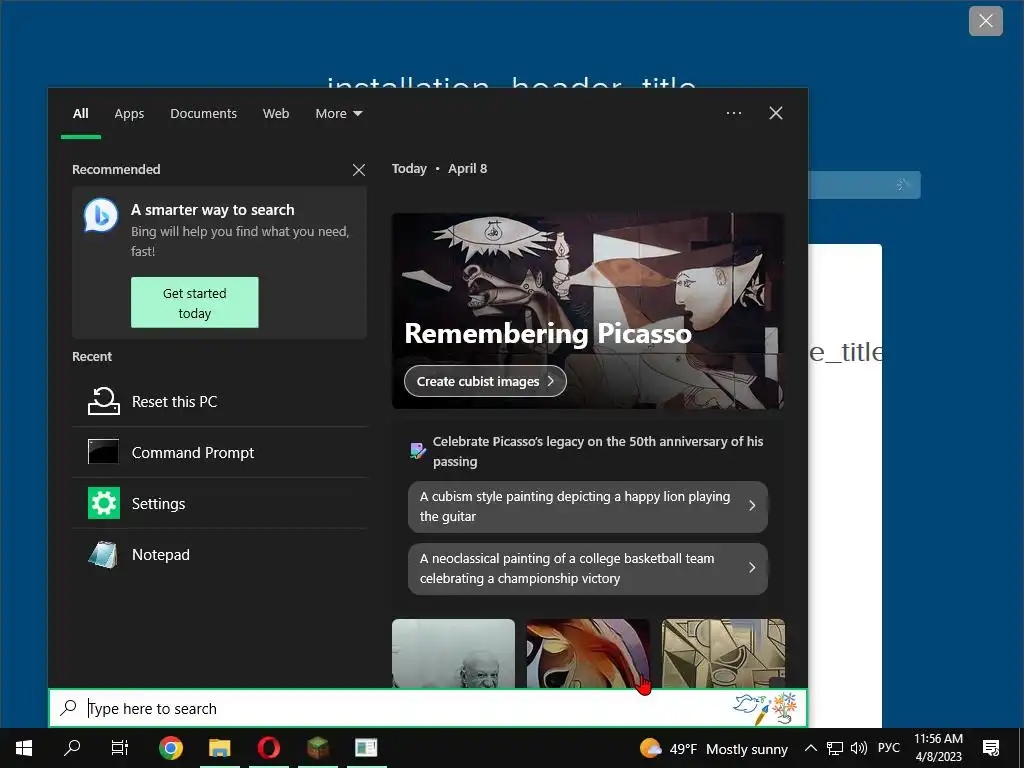Open the colorful abstract painting thumbnail
Screen dimensions: 1024x768
[588, 653]
